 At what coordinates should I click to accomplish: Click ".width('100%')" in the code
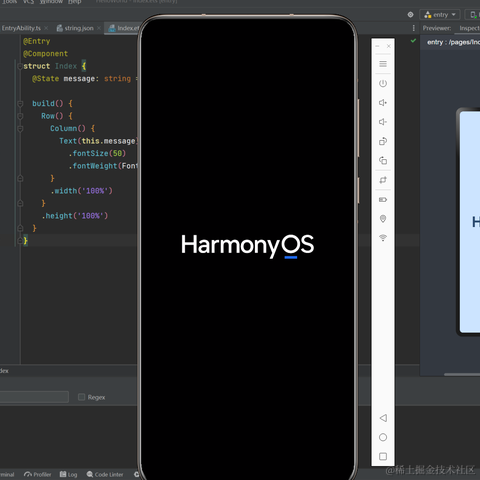pyautogui.click(x=82, y=191)
